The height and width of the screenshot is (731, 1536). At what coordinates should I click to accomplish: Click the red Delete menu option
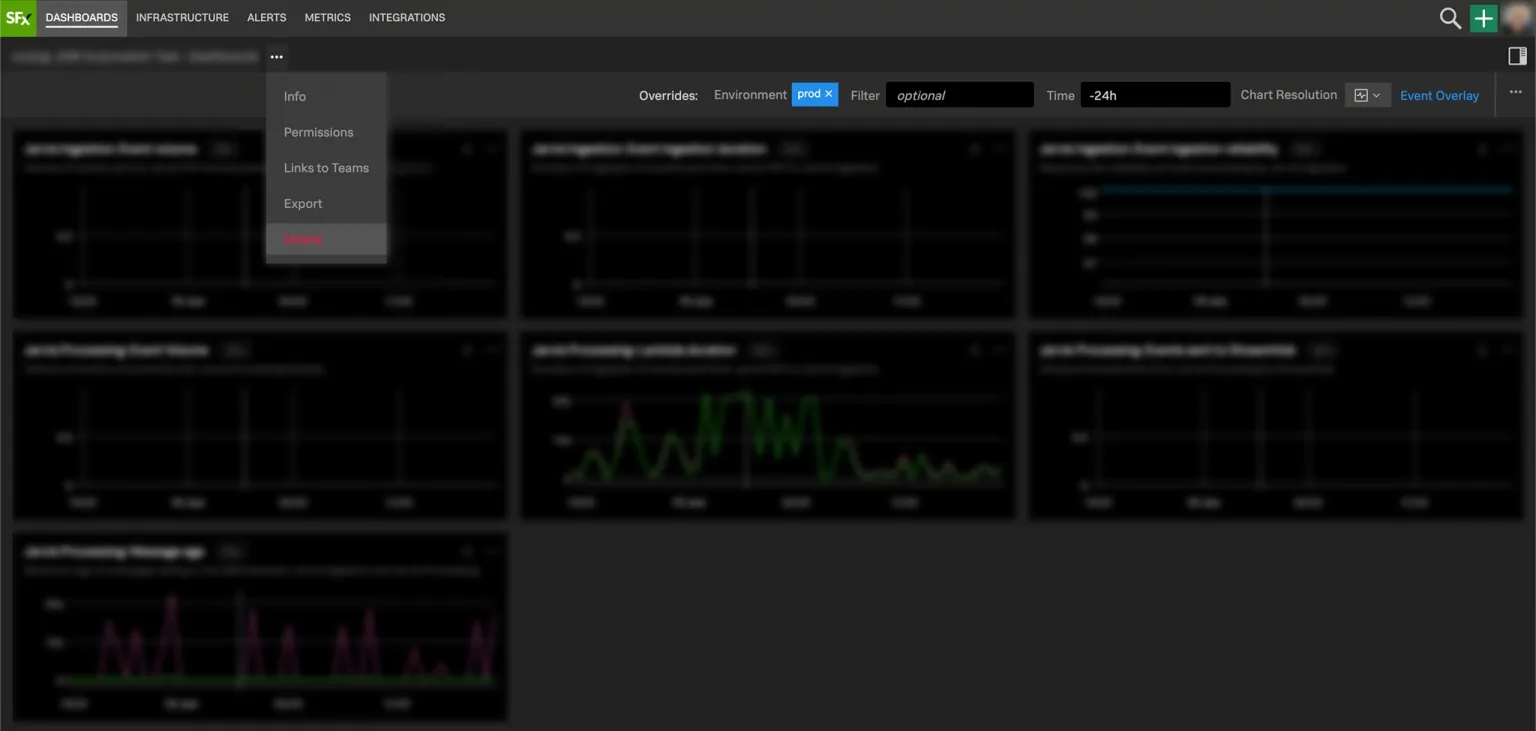(x=303, y=239)
